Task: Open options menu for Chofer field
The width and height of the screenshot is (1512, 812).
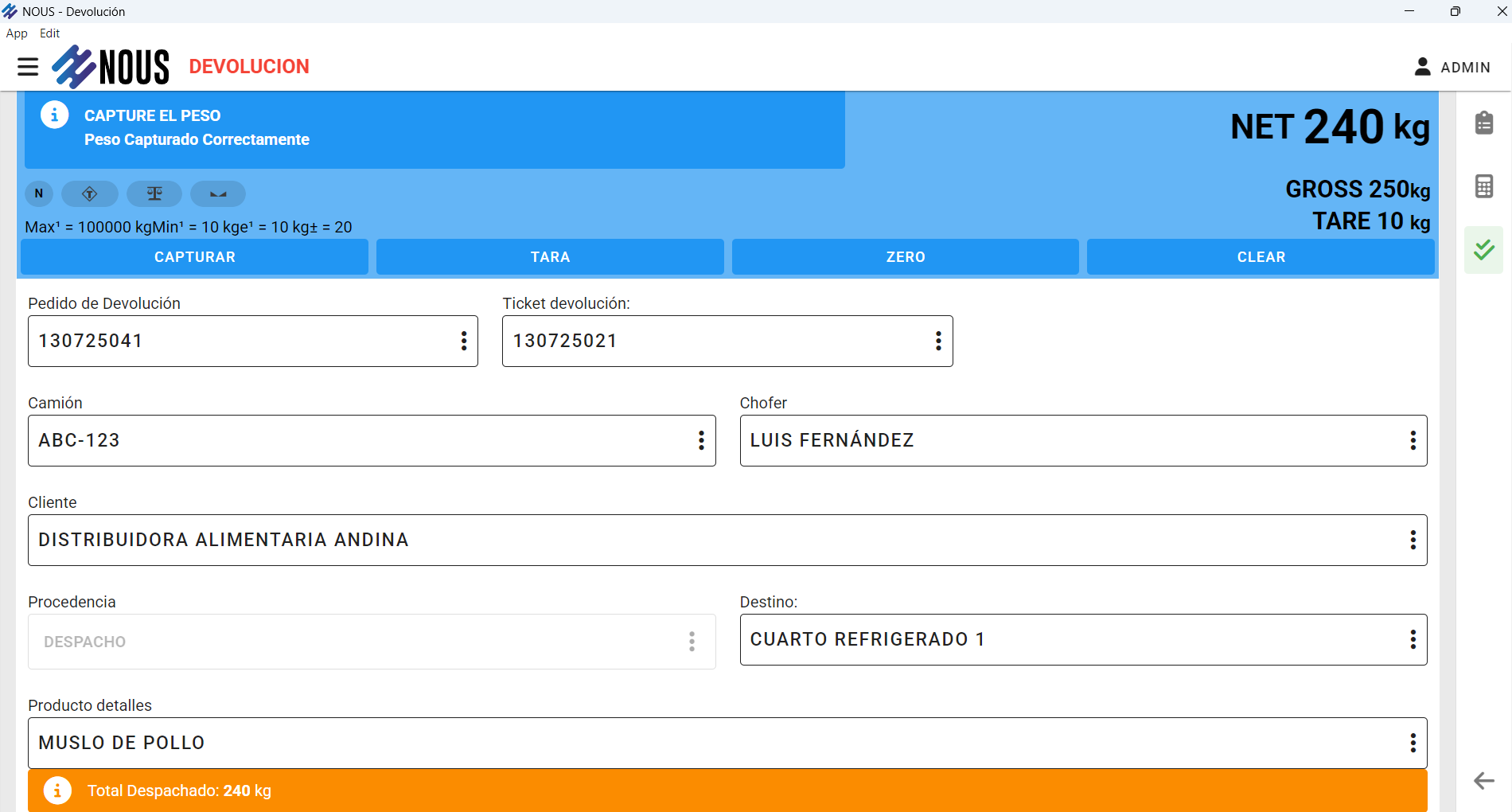Action: [x=1413, y=441]
